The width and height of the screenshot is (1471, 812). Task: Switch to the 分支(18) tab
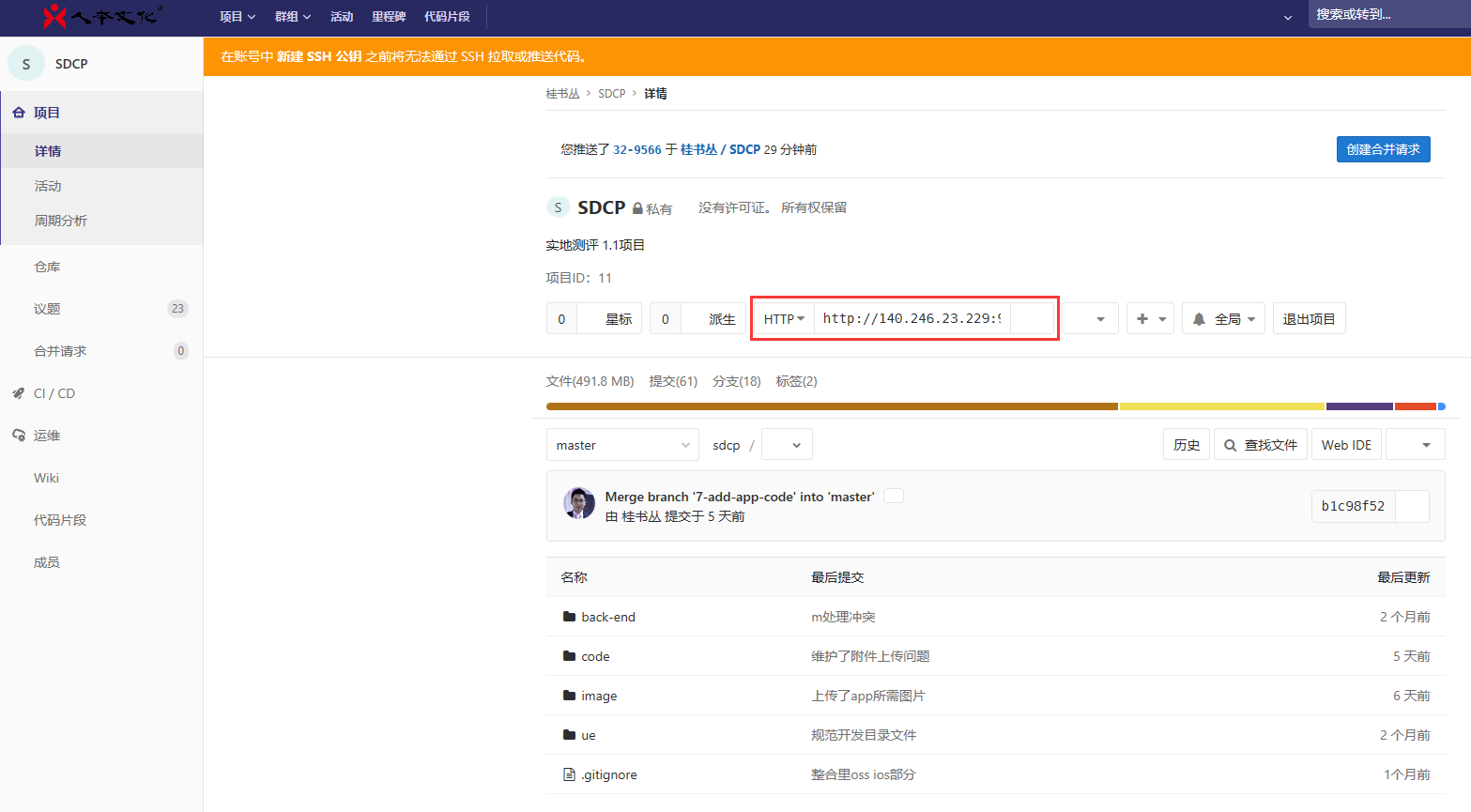click(x=736, y=381)
